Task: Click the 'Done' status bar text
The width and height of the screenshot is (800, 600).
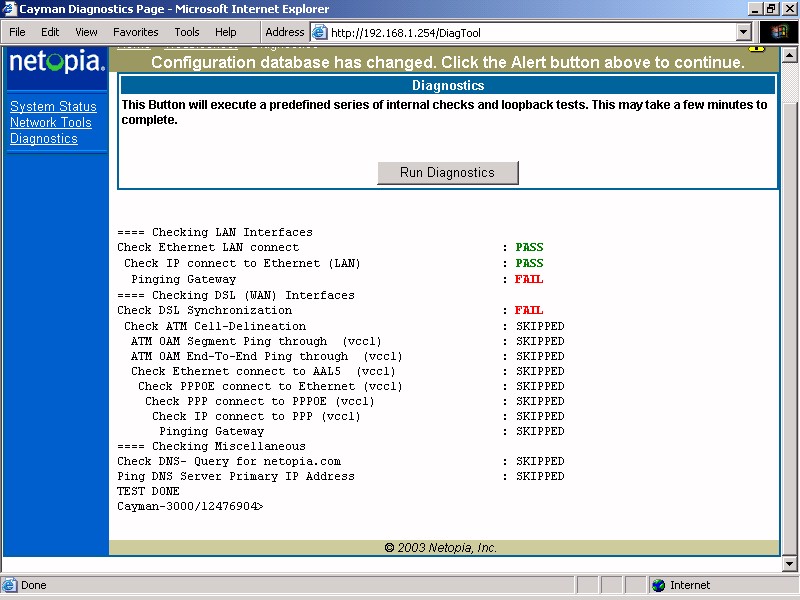Action: pyautogui.click(x=34, y=585)
